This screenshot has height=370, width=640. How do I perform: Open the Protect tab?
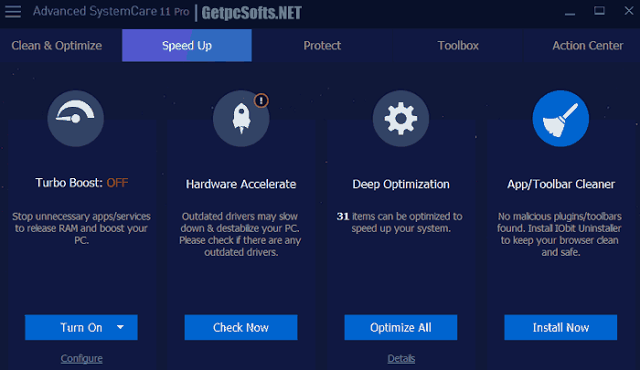point(322,45)
